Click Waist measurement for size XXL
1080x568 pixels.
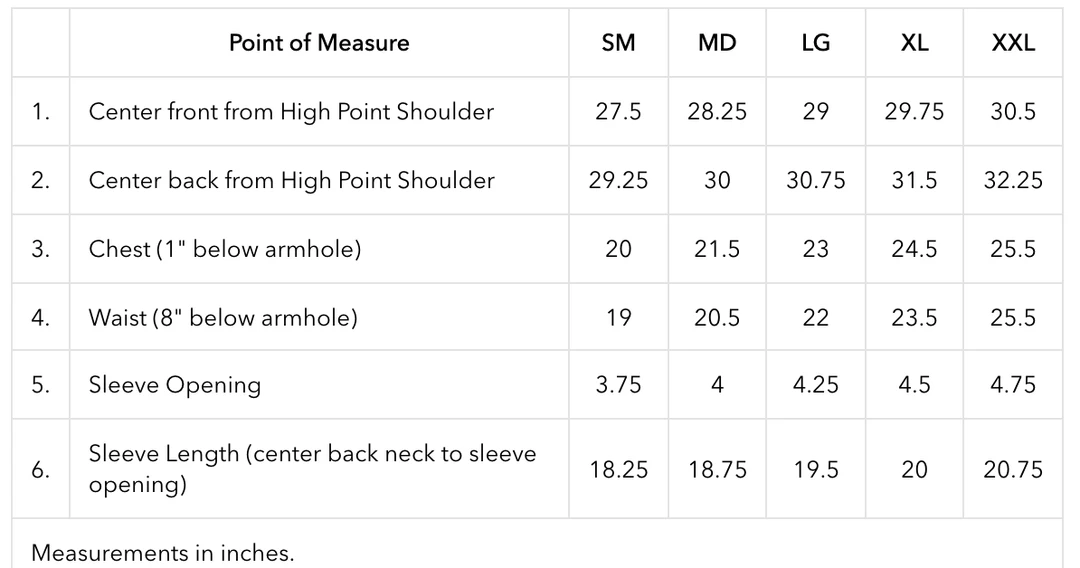coord(1012,318)
